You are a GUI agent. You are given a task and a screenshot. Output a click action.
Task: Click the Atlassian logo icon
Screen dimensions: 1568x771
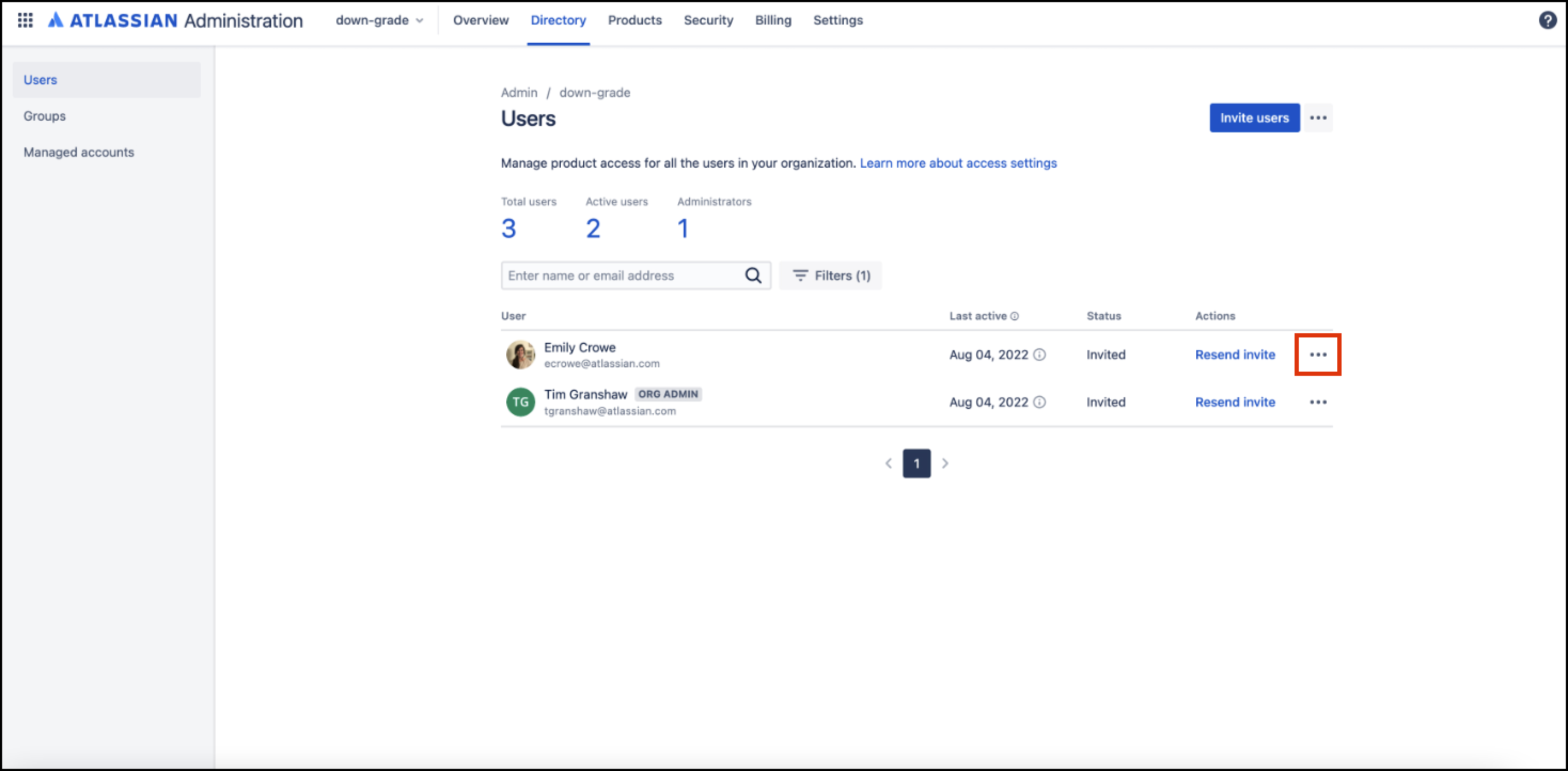pyautogui.click(x=56, y=20)
